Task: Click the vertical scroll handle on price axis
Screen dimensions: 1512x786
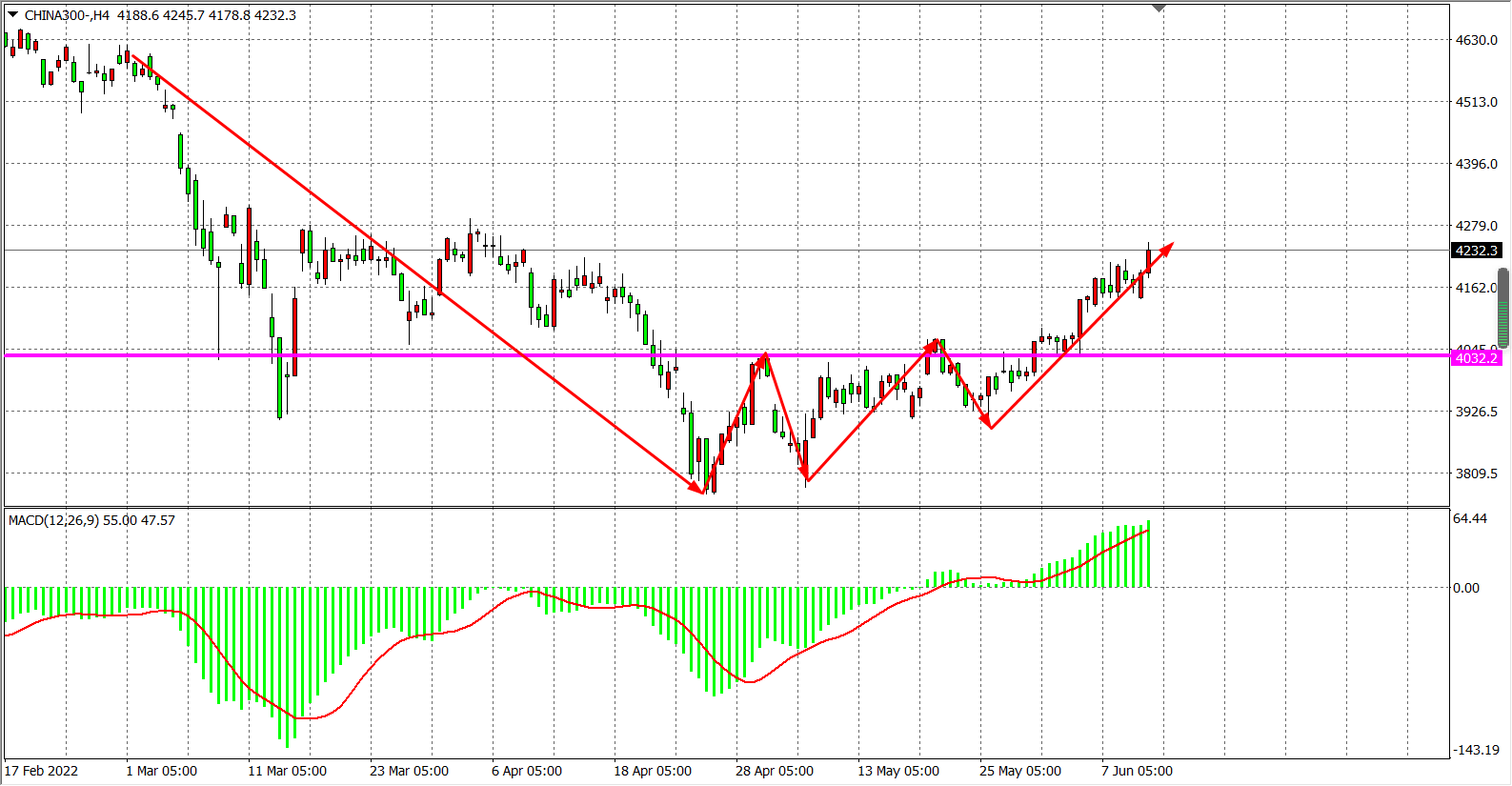Action: (x=1503, y=307)
